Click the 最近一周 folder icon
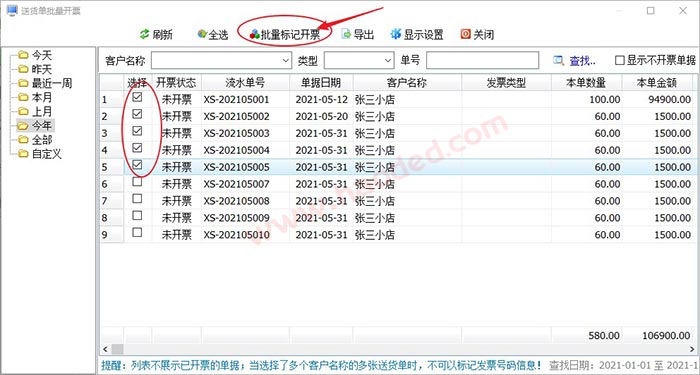 (x=23, y=83)
